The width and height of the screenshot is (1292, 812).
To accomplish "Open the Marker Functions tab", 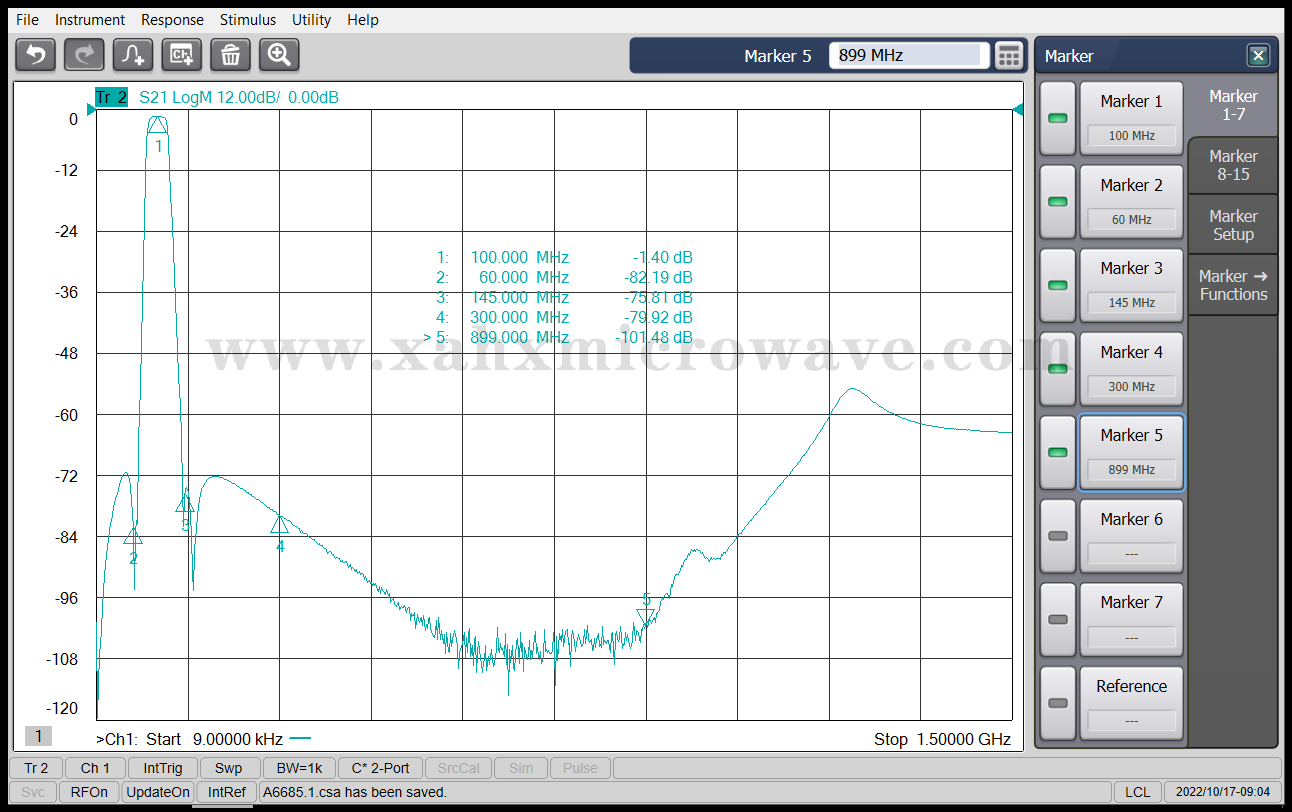I will [1232, 285].
